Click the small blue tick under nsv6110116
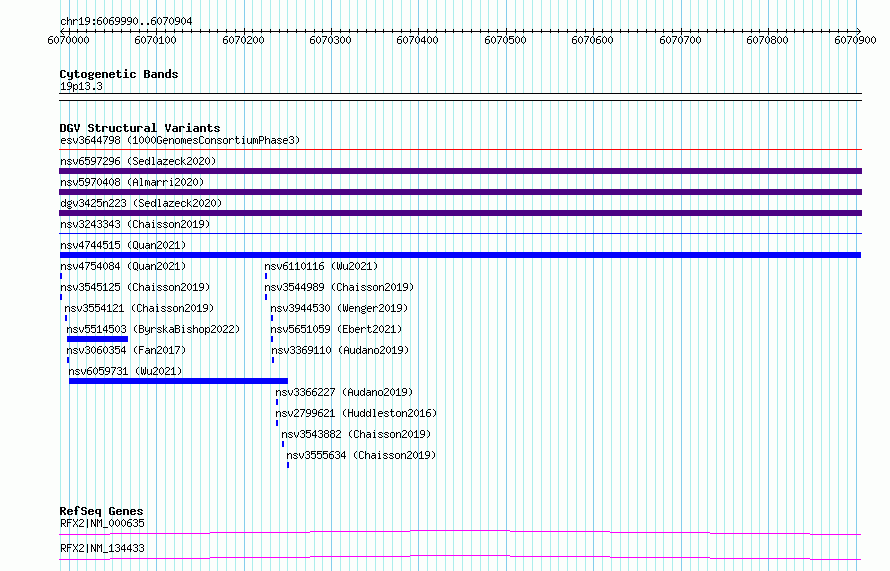 coord(266,276)
